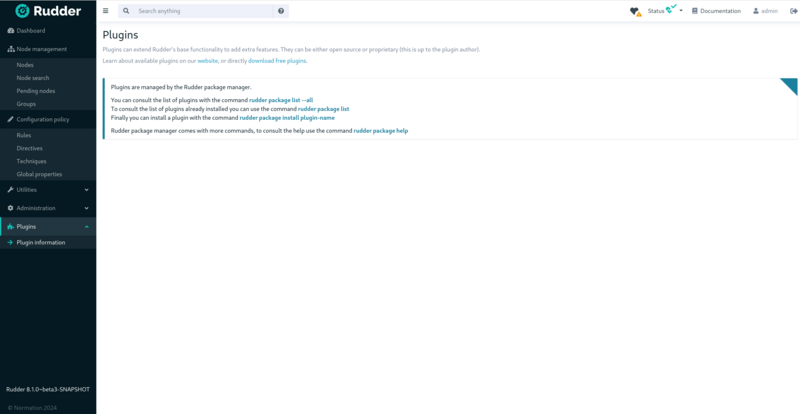Click the Plugins puzzle icon
This screenshot has width=800, height=414.
tap(11, 227)
